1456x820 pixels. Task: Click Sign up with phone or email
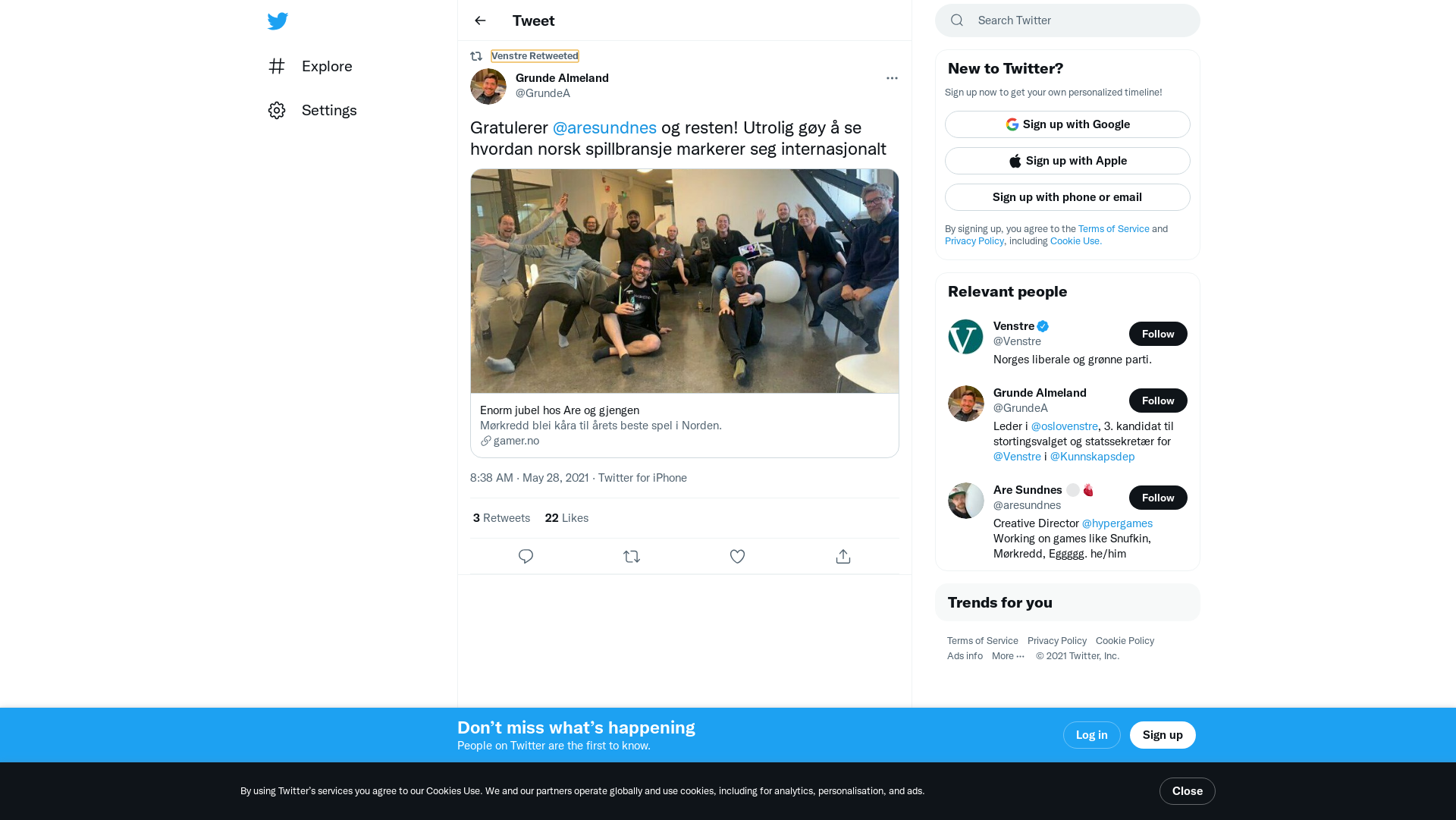[x=1068, y=197]
